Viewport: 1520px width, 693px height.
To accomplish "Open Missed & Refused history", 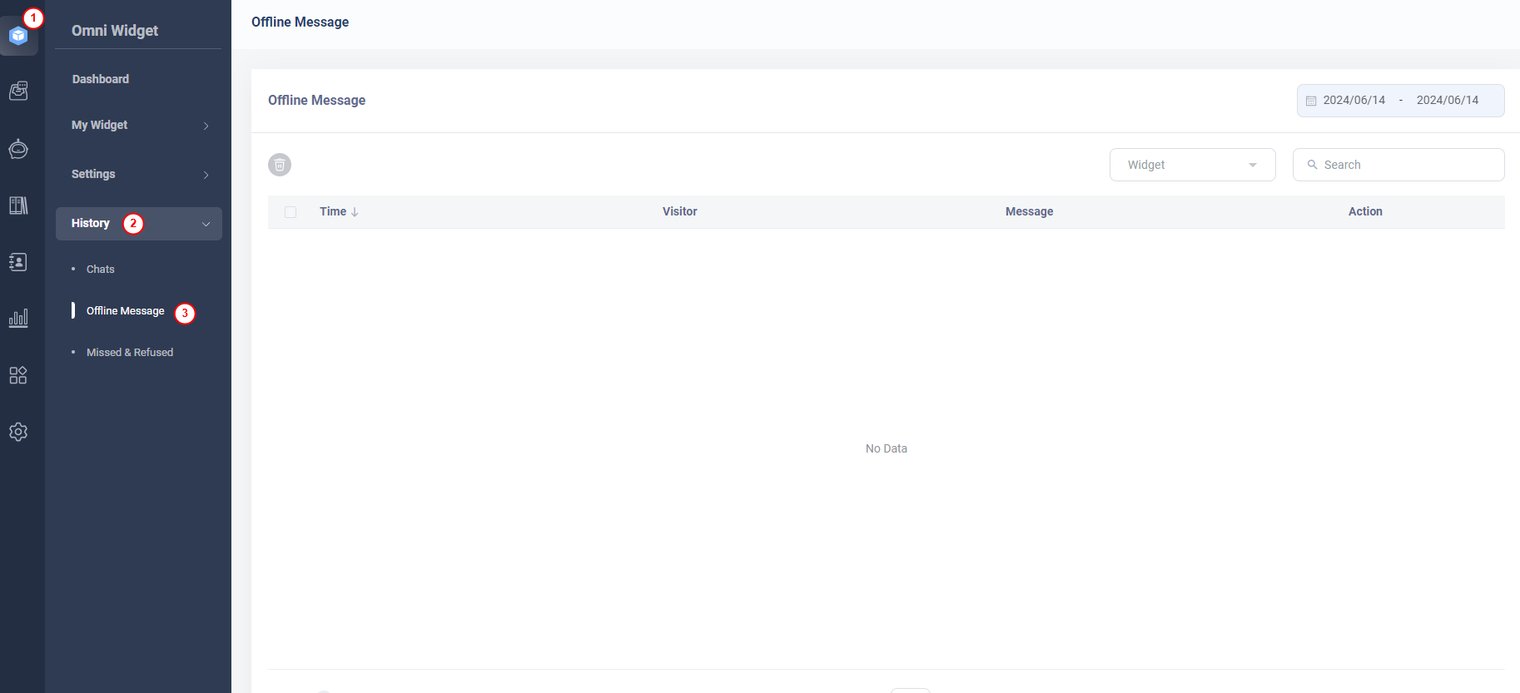I will (130, 352).
